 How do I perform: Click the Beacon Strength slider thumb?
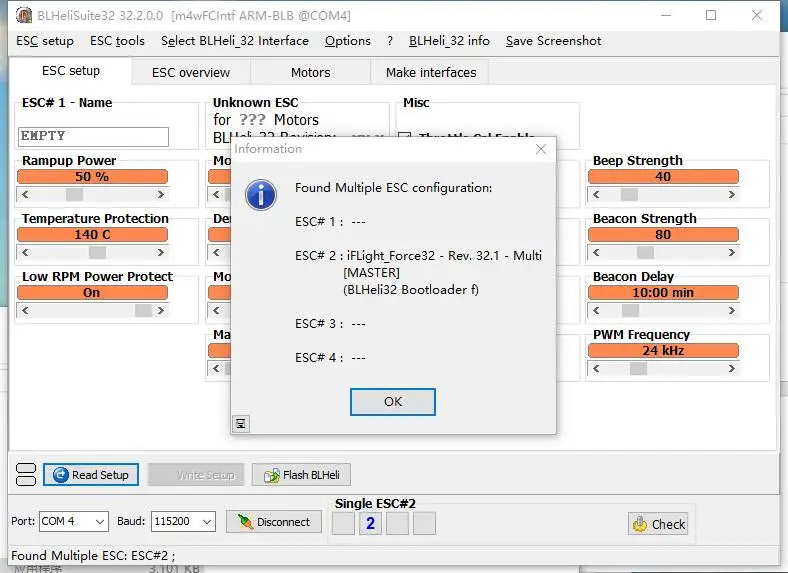[645, 252]
